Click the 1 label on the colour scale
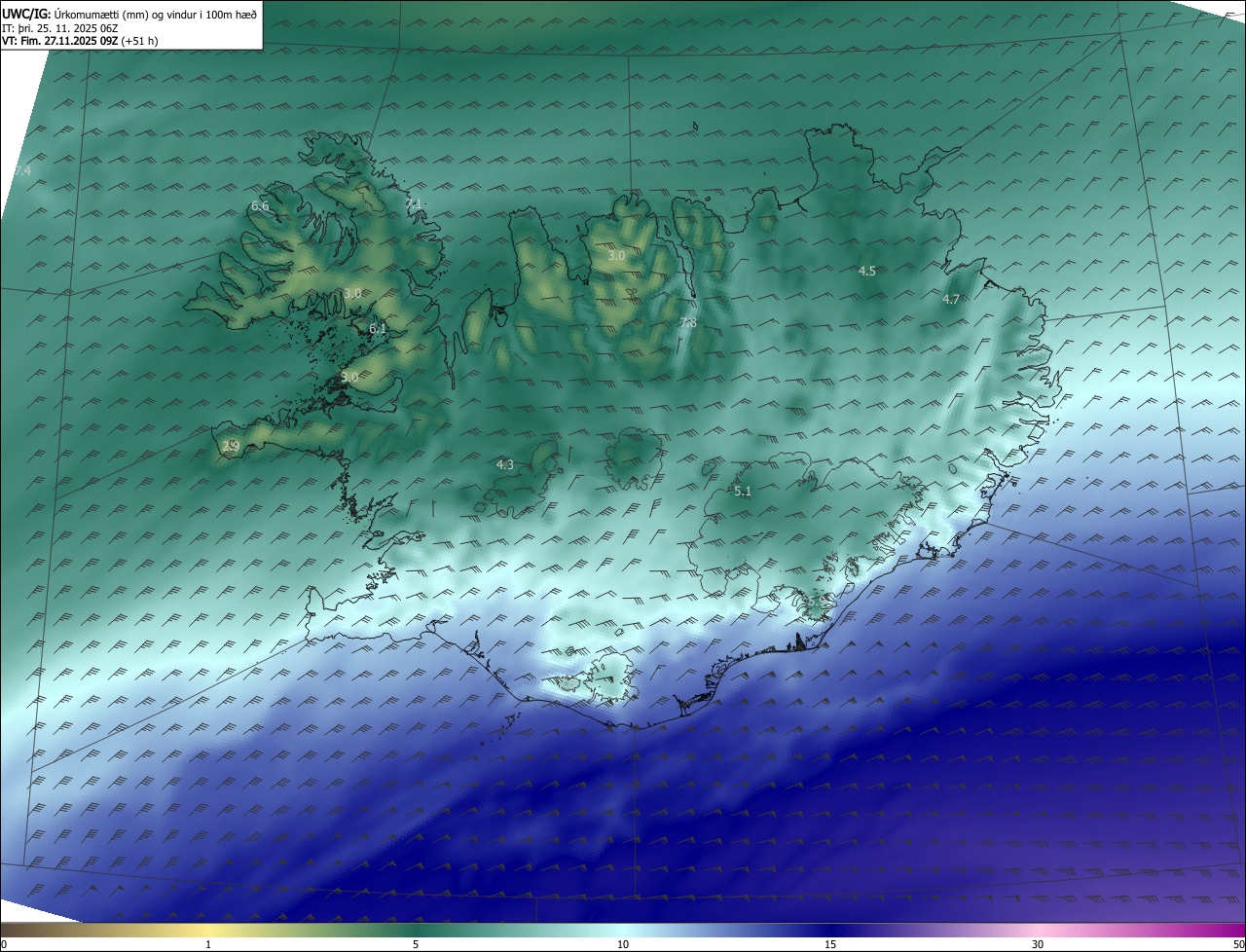Viewport: 1246px width, 952px height. (x=208, y=944)
